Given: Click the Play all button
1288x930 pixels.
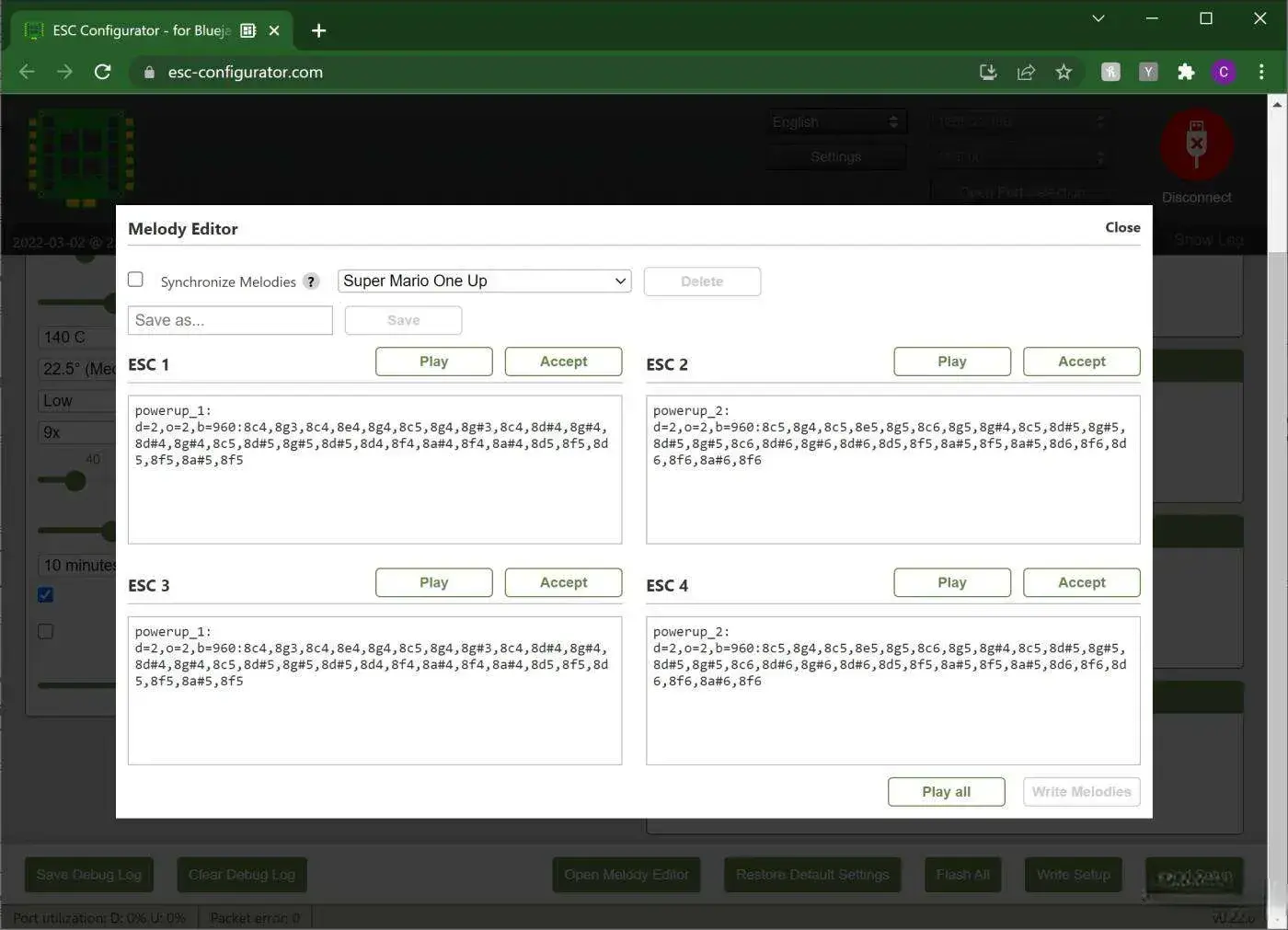Looking at the screenshot, I should pyautogui.click(x=946, y=791).
